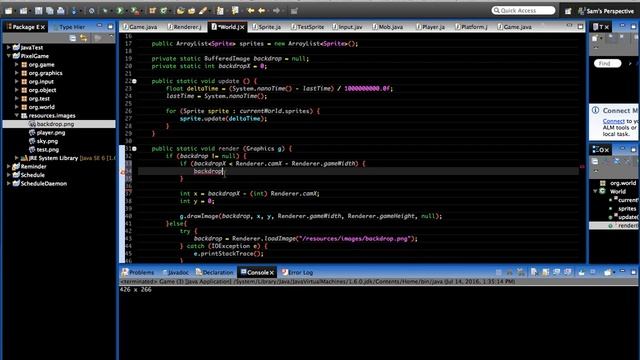Viewport: 640px width, 360px height.
Task: Expand the JRE System Library node
Action: pyautogui.click(x=17, y=158)
